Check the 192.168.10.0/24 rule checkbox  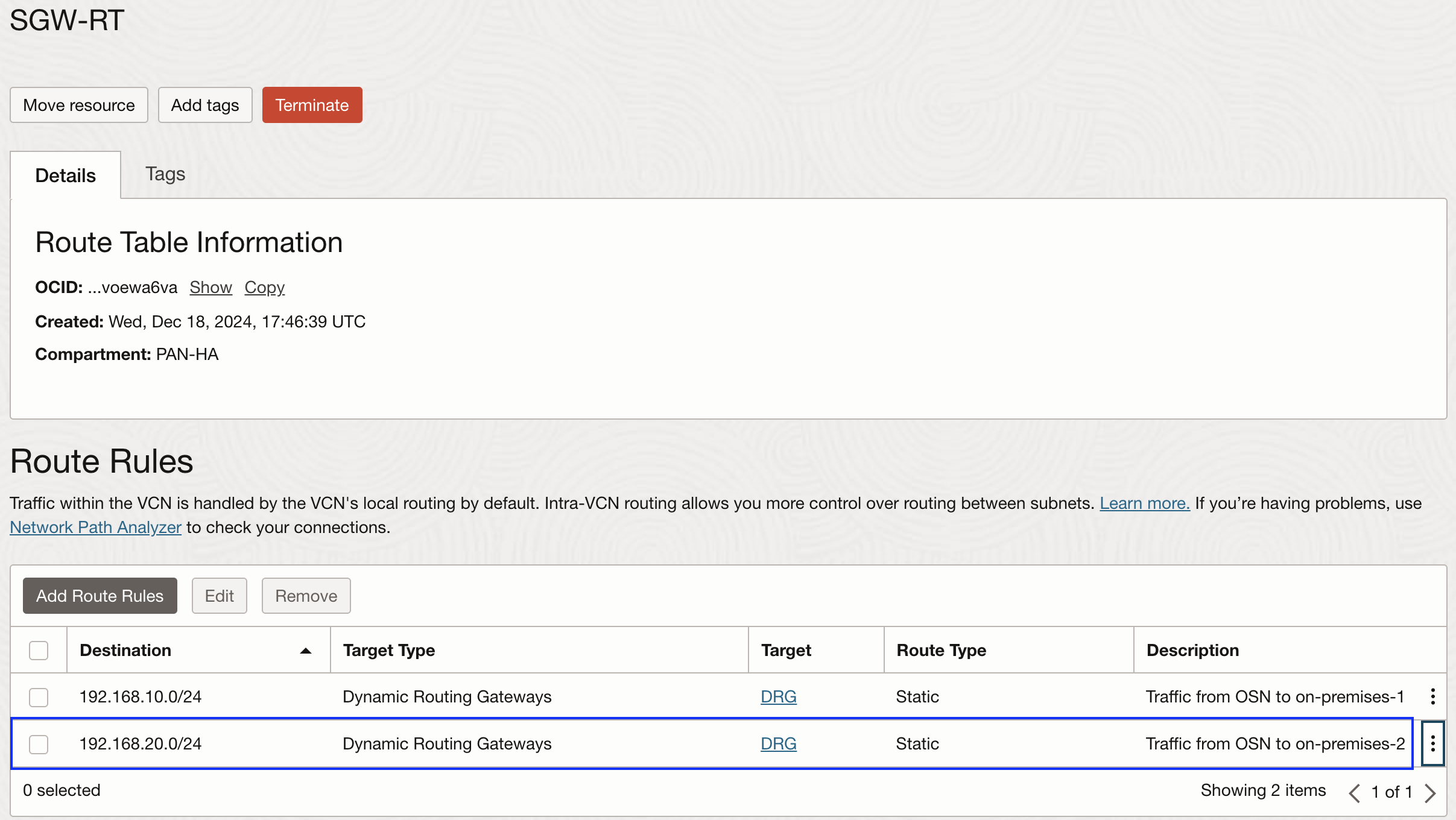(39, 697)
